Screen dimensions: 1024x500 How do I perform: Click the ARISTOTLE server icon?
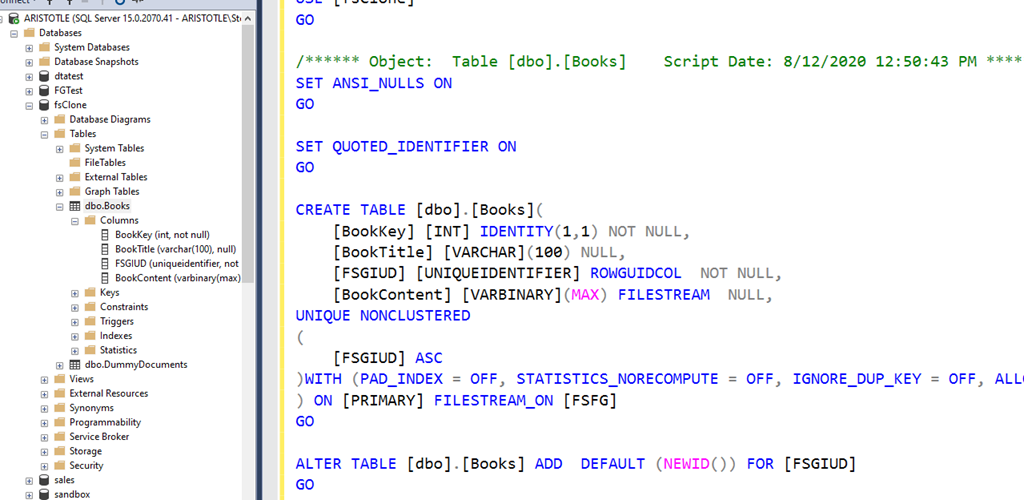pyautogui.click(x=14, y=18)
